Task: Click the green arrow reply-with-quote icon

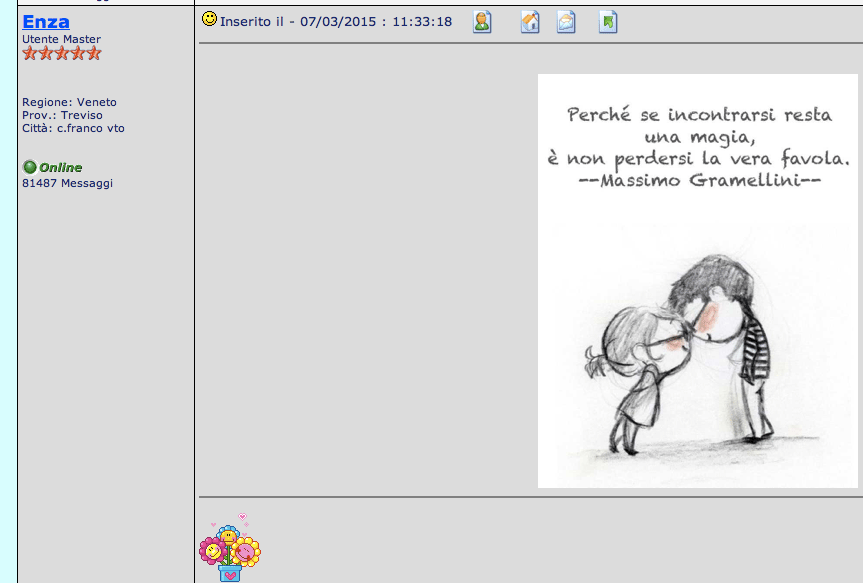Action: pos(608,22)
